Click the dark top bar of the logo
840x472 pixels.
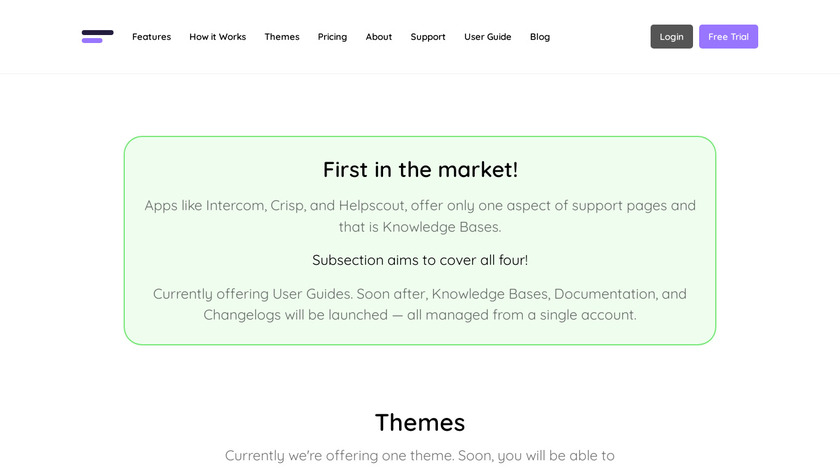coord(97,32)
